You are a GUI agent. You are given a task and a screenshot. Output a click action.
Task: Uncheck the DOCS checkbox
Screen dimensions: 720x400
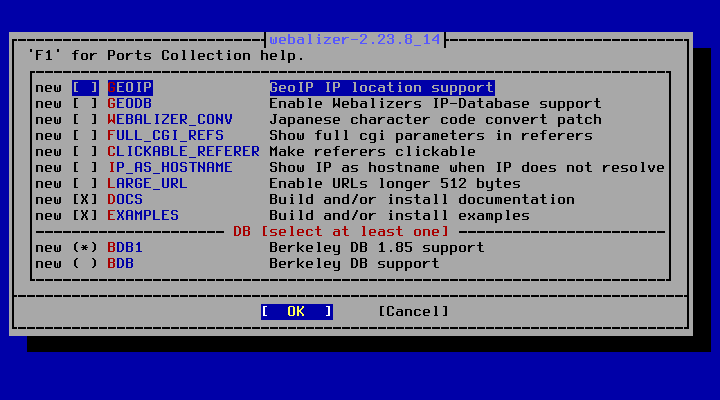pos(85,199)
